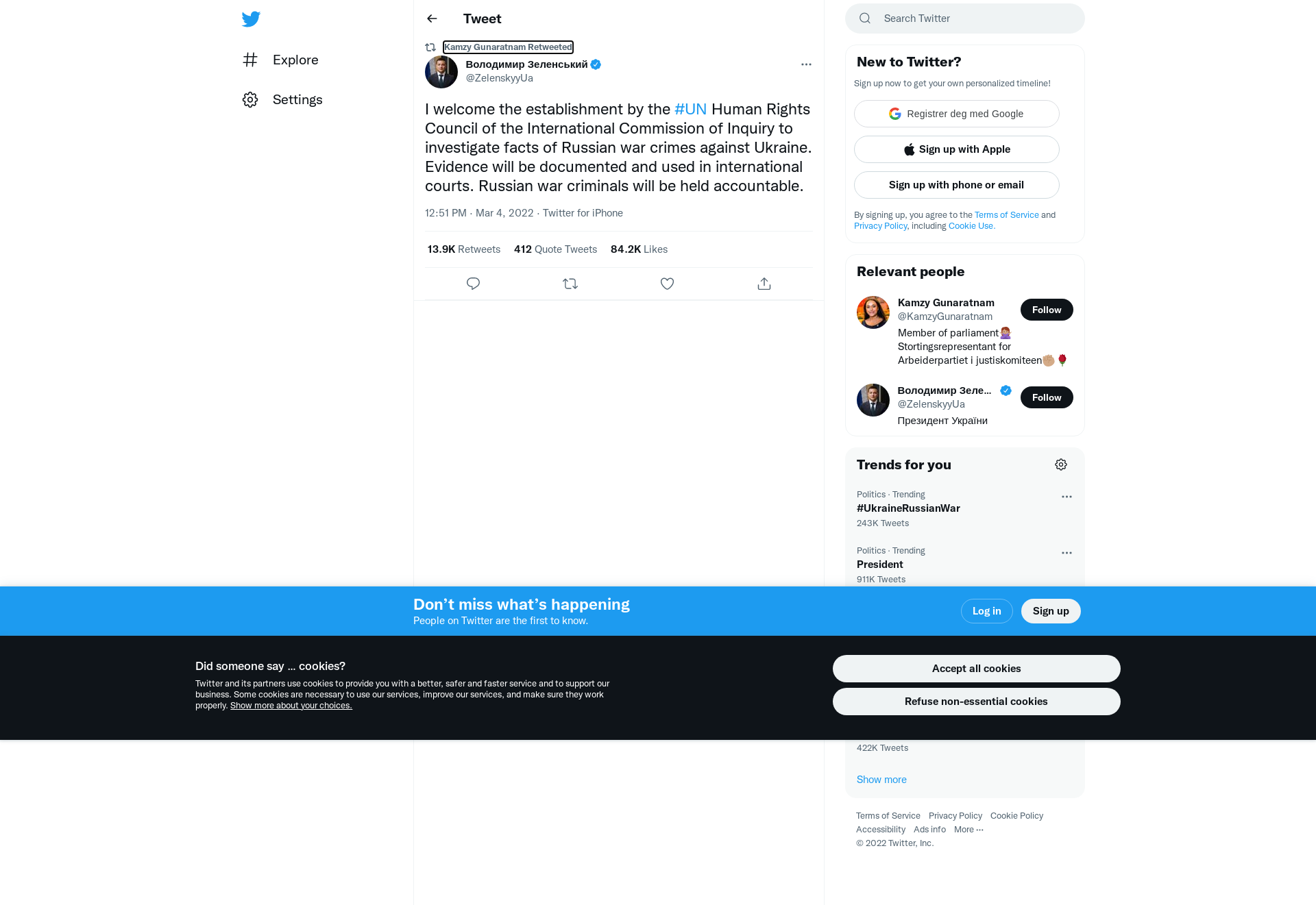Focus the Search Twitter field
1316x905 pixels.
point(964,18)
